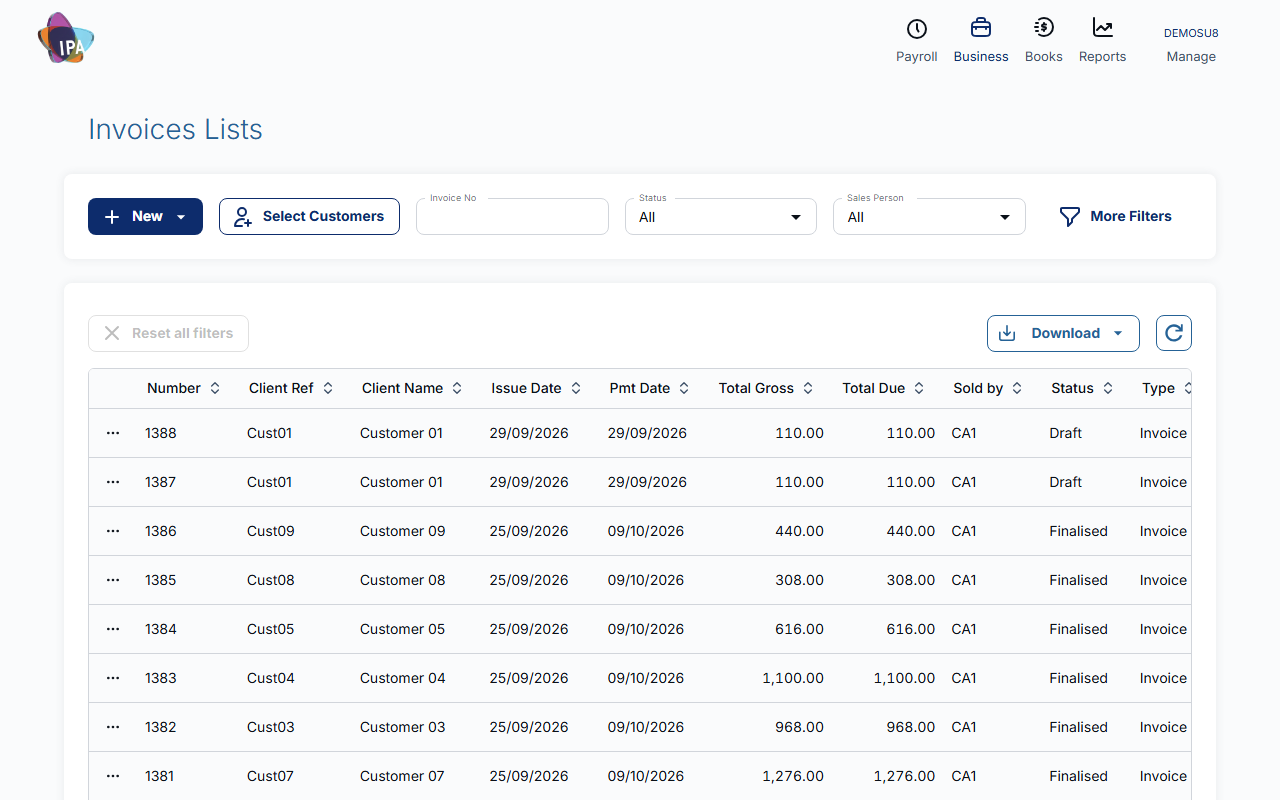Open the Business briefcase icon

click(x=981, y=28)
